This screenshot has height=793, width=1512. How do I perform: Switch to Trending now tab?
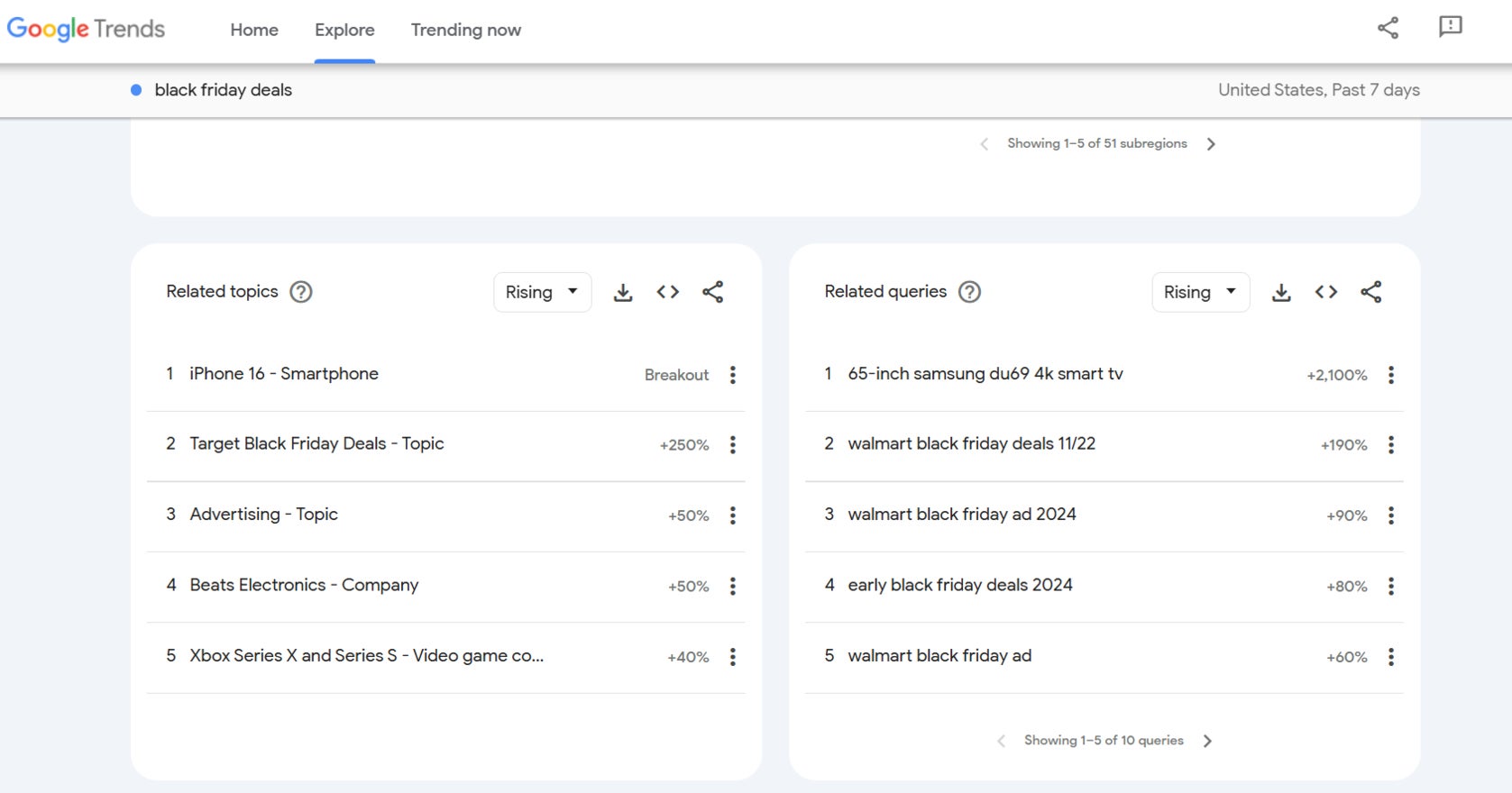tap(466, 30)
